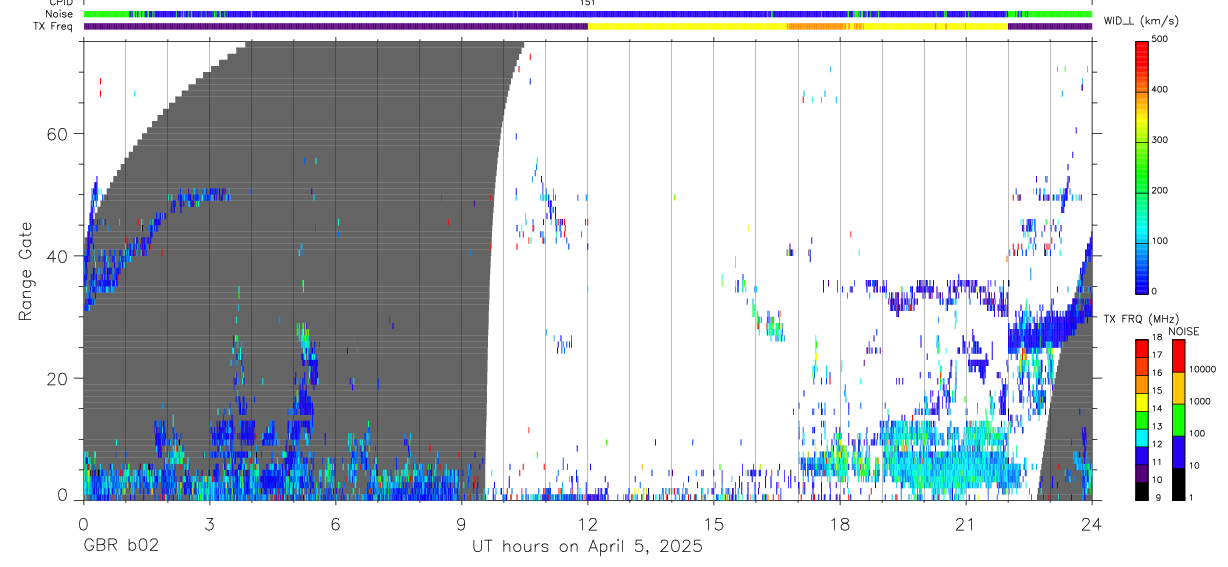Select the Noise strip above the plot
Screen dimensions: 1228x567
coord(587,14)
